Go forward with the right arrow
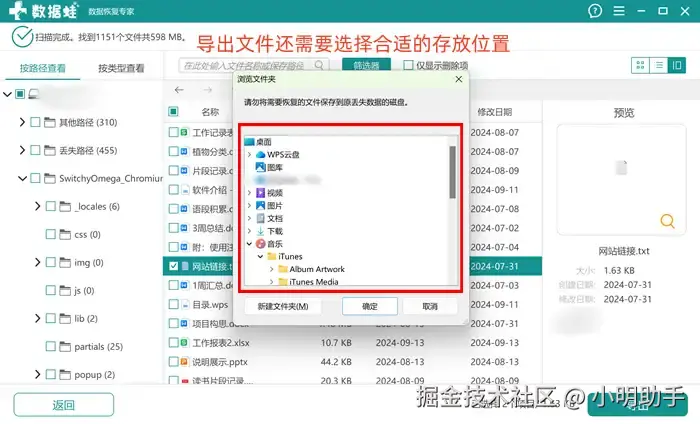 (207, 90)
